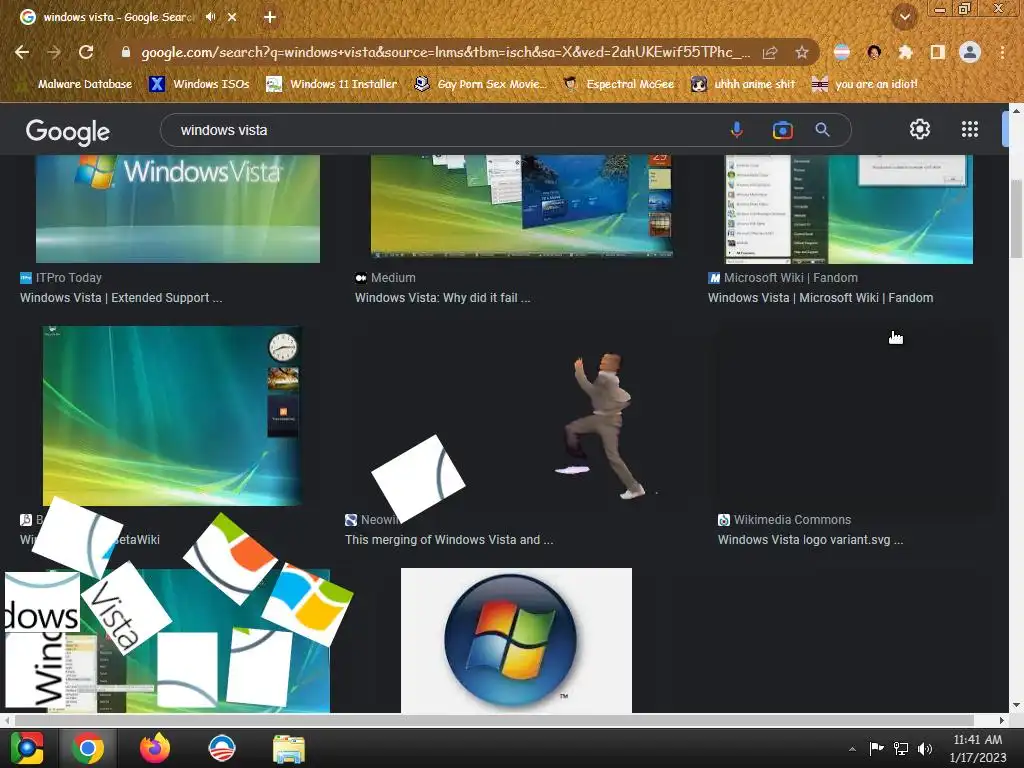
Task: Open the Windows 11 Installer bookmark
Action: (x=332, y=84)
